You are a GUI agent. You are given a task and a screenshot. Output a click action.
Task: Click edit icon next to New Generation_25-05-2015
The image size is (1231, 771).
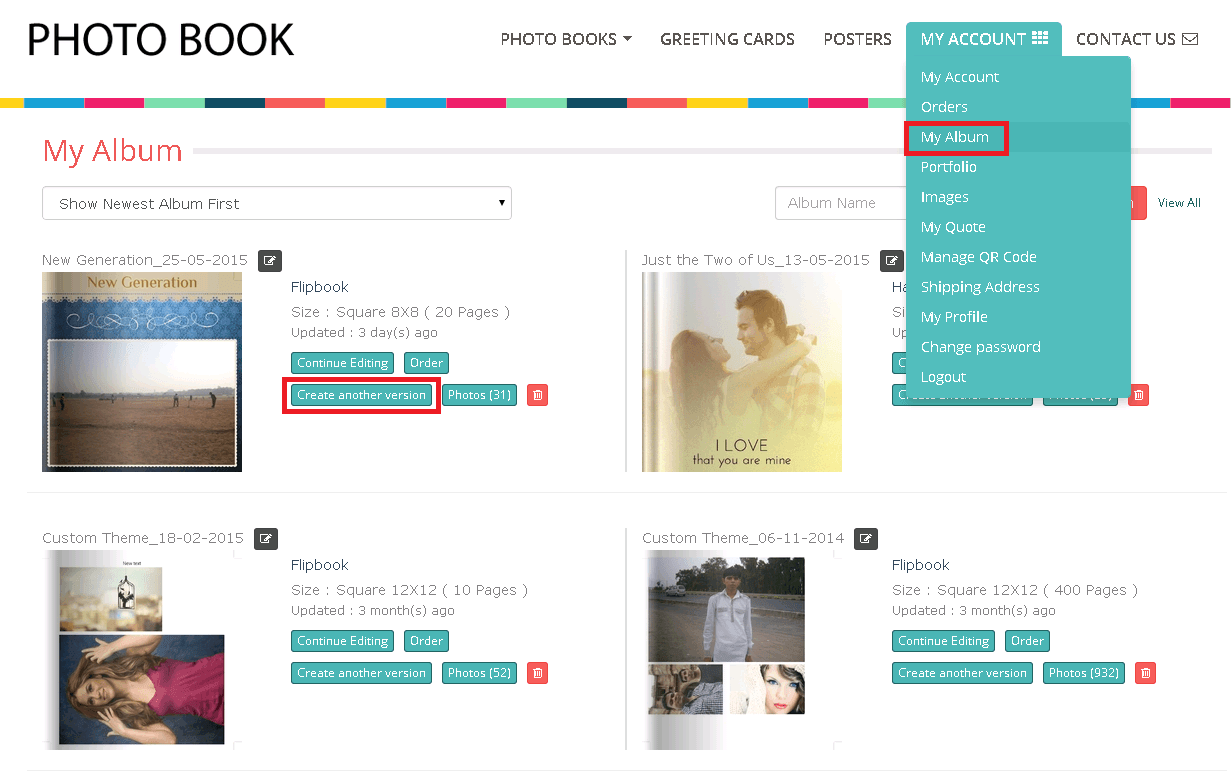[x=270, y=261]
